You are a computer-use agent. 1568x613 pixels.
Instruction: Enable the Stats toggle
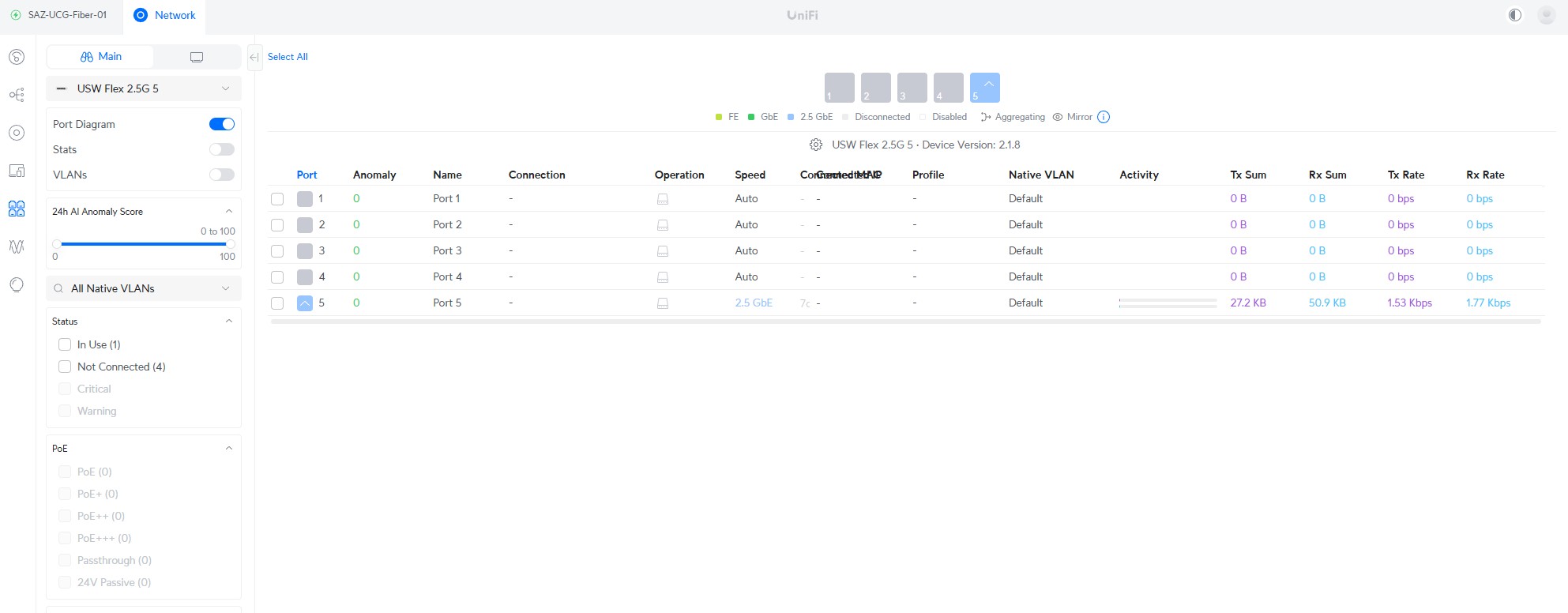(222, 149)
